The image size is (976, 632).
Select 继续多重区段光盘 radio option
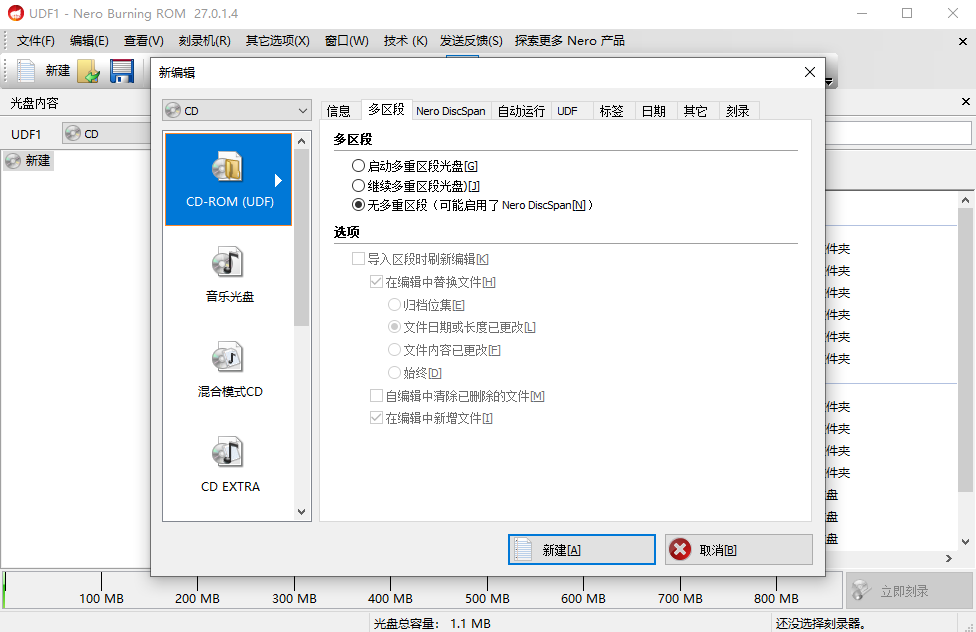(359, 186)
